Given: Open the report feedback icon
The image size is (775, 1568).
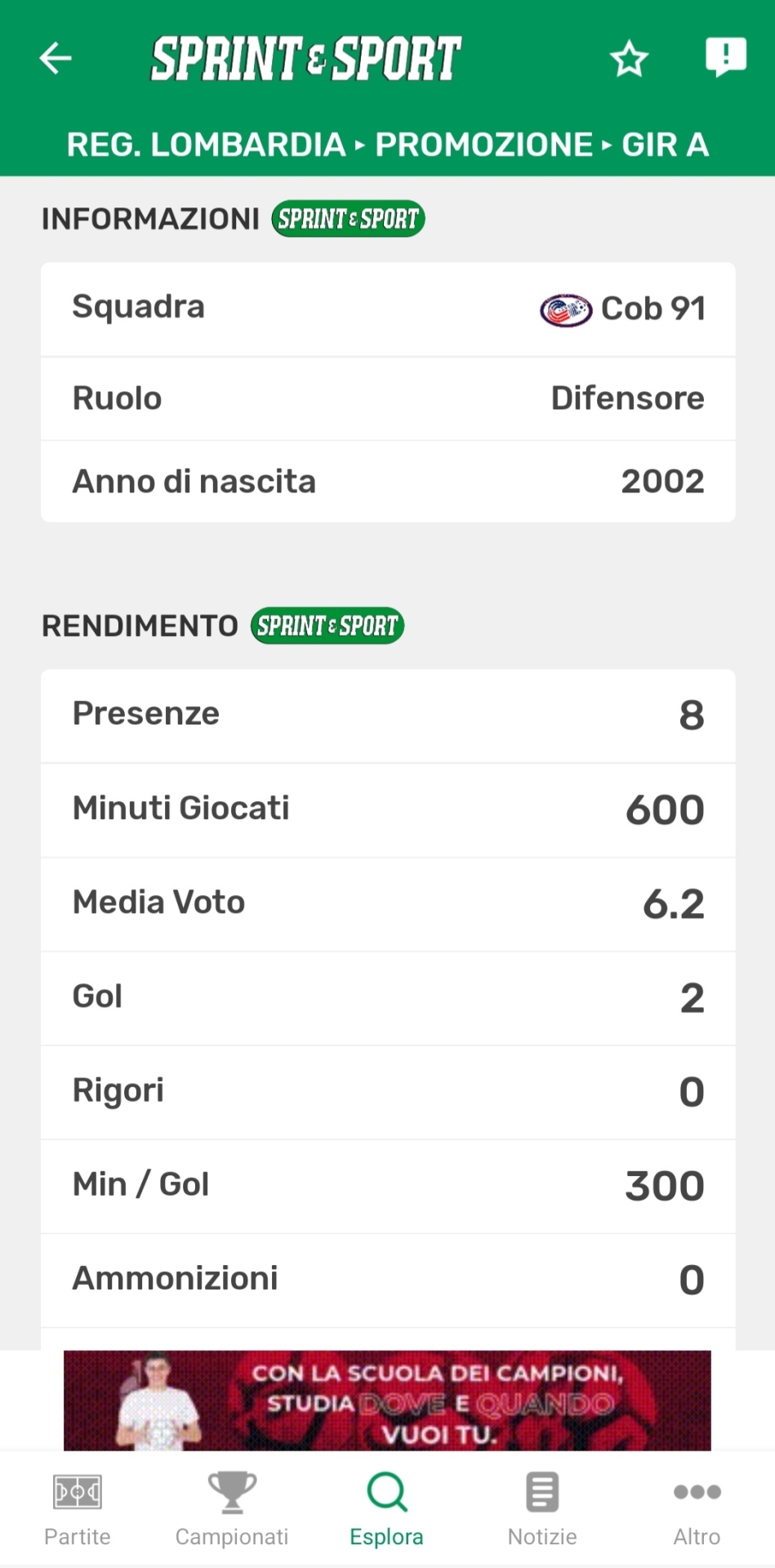Looking at the screenshot, I should 725,57.
